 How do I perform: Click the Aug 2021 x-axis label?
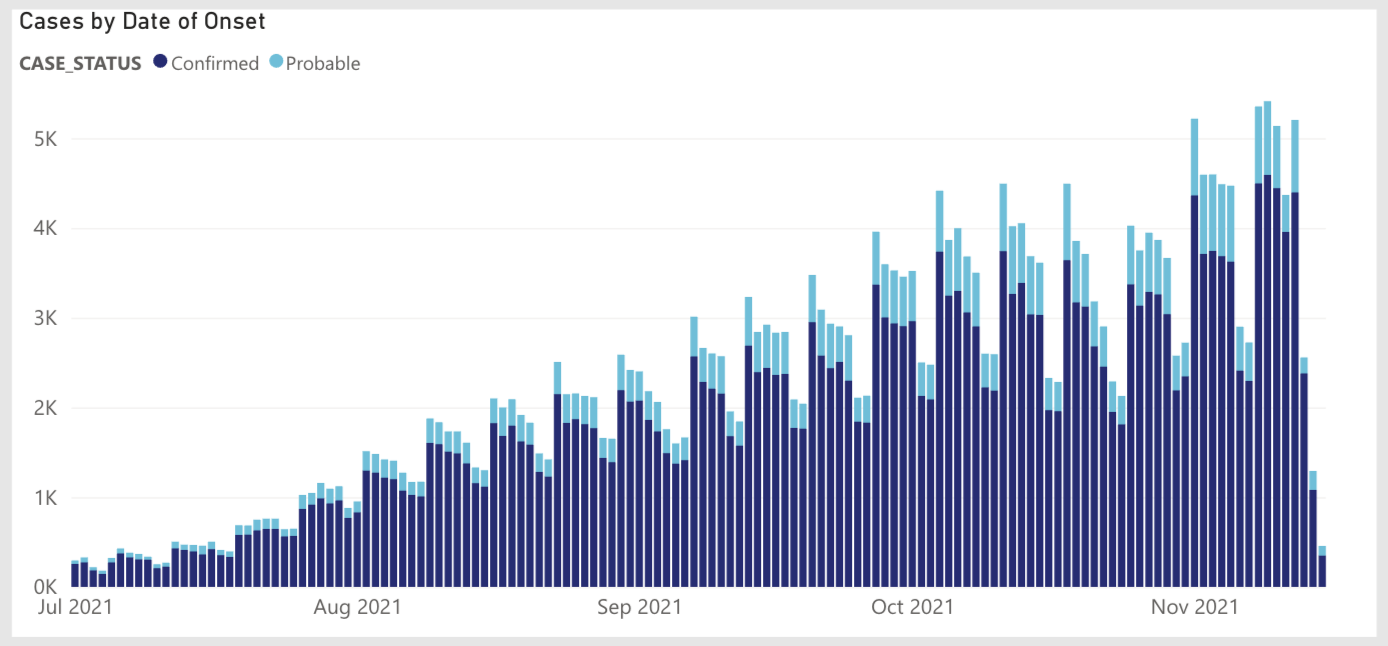tap(357, 606)
